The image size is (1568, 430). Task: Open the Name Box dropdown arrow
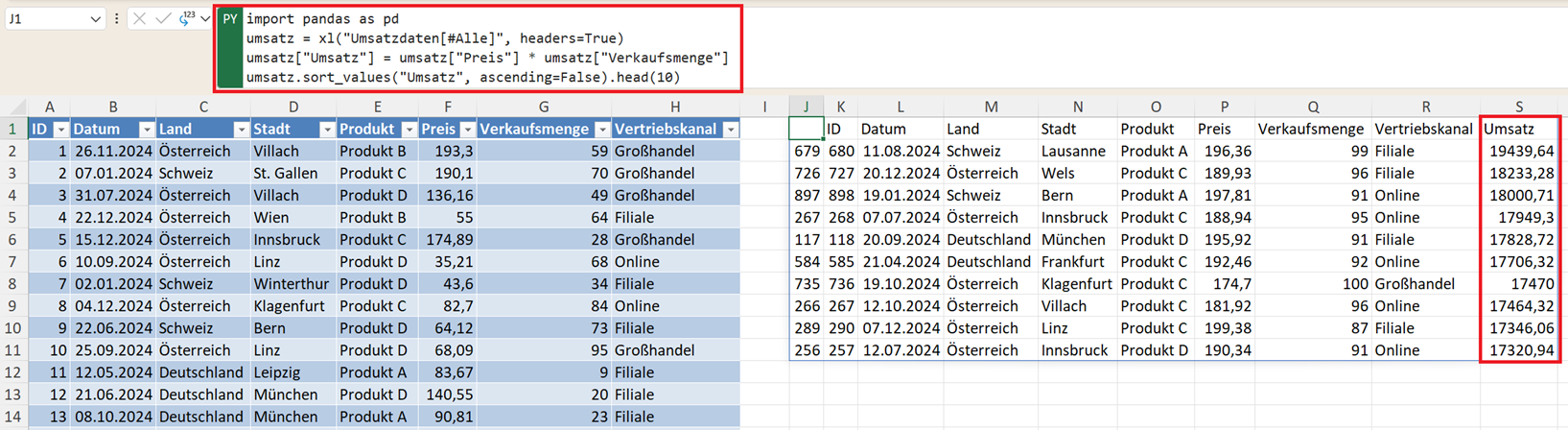95,19
